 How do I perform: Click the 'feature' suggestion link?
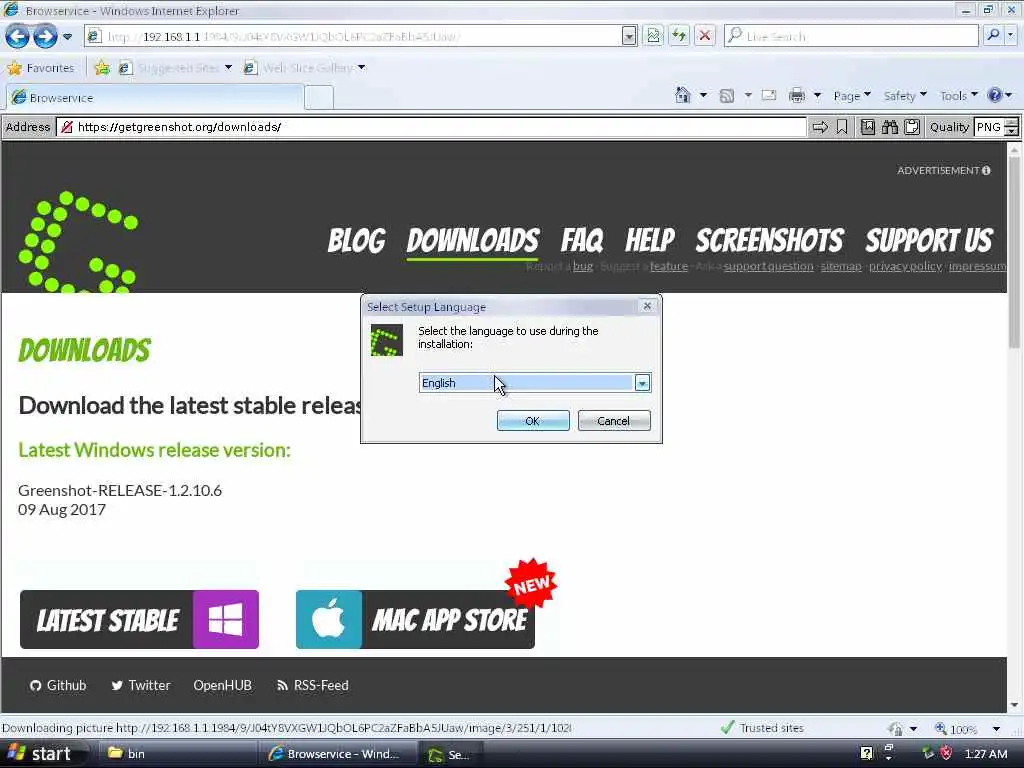pos(669,266)
